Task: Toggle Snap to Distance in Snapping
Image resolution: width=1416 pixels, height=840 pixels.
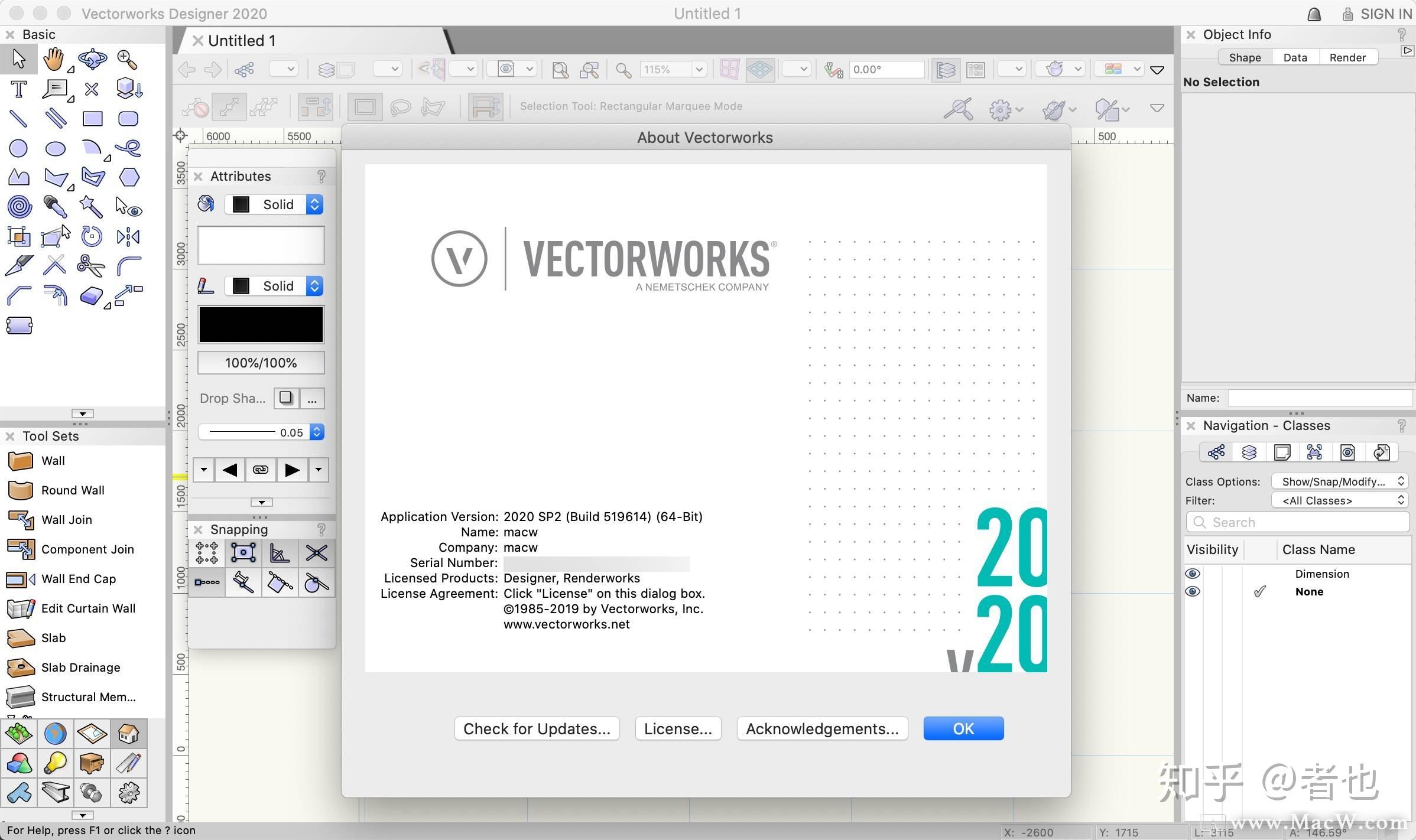Action: (207, 582)
